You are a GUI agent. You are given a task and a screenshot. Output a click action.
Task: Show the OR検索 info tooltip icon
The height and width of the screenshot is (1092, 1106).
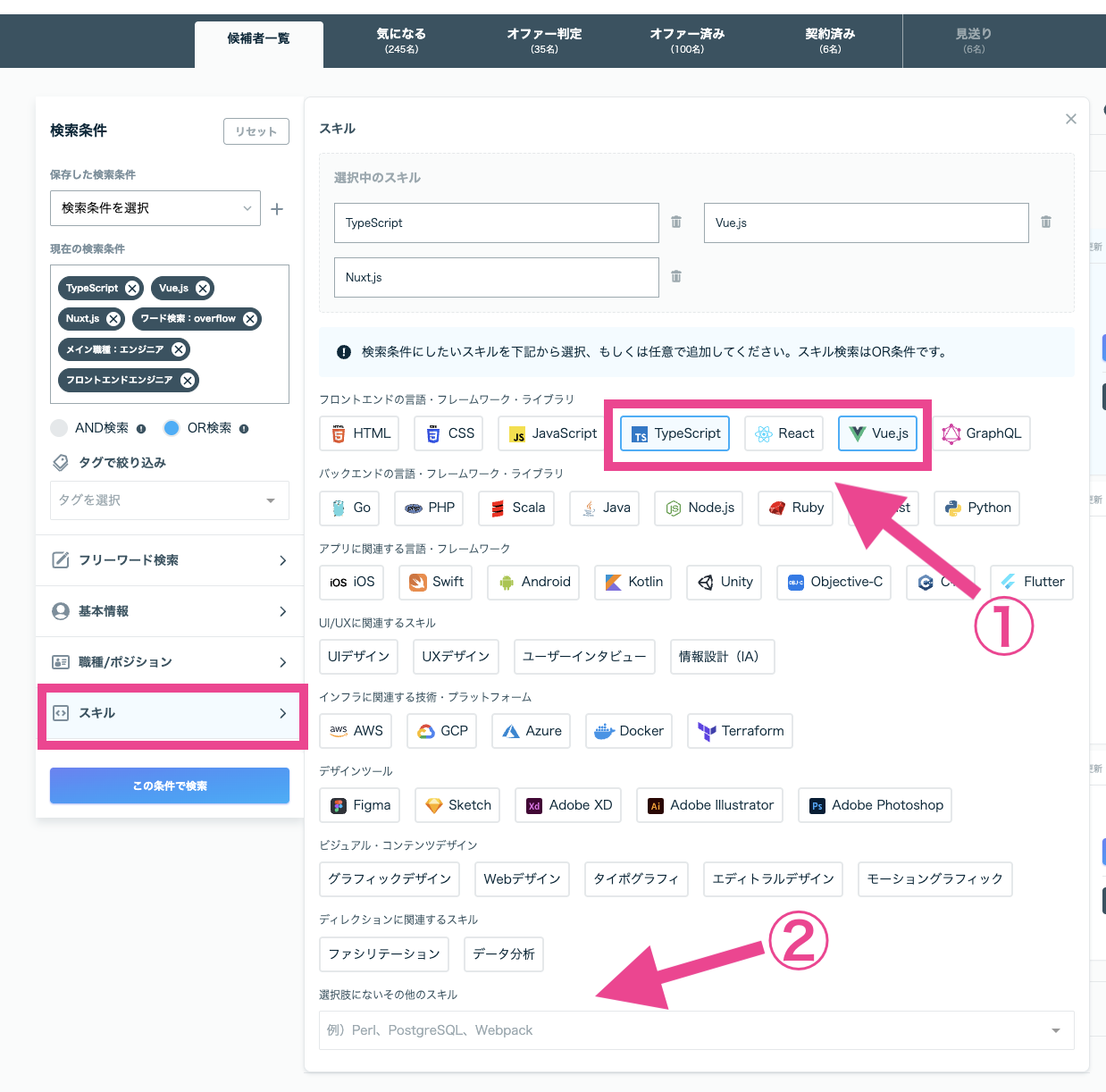tap(244, 429)
